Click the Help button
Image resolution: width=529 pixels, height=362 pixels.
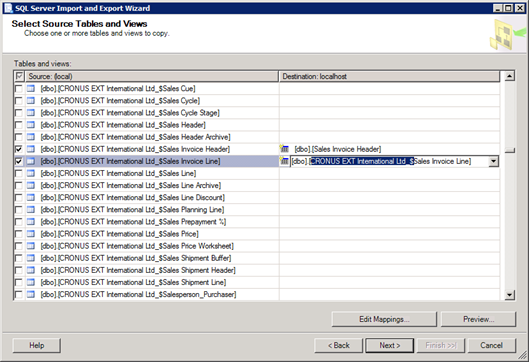click(37, 345)
